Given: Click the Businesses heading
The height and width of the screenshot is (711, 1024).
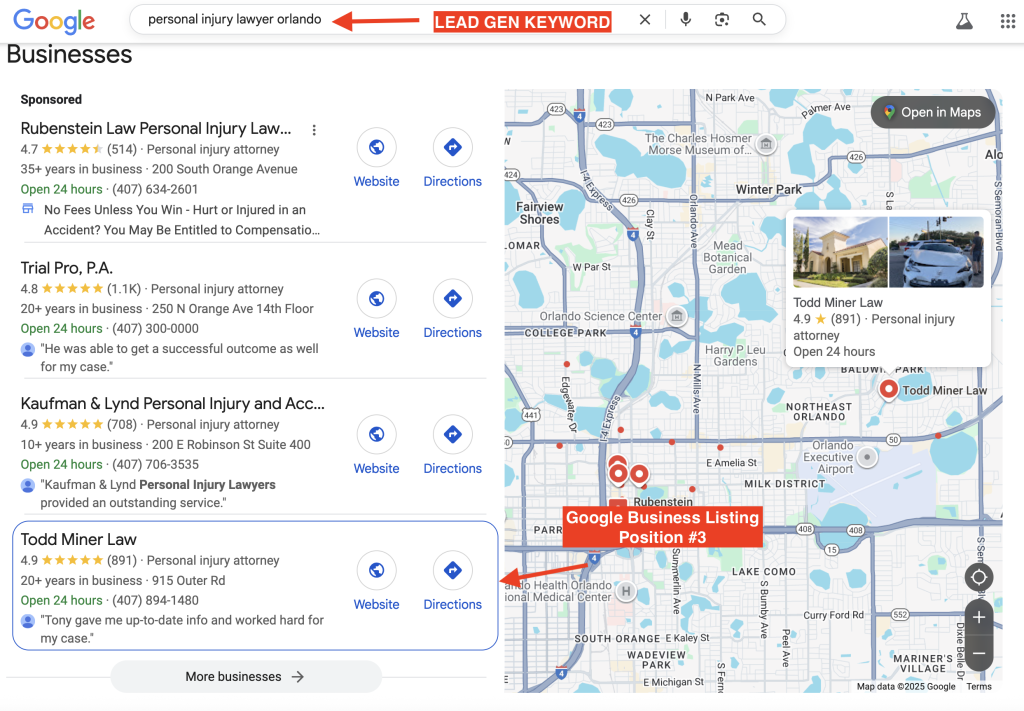Looking at the screenshot, I should 69,54.
